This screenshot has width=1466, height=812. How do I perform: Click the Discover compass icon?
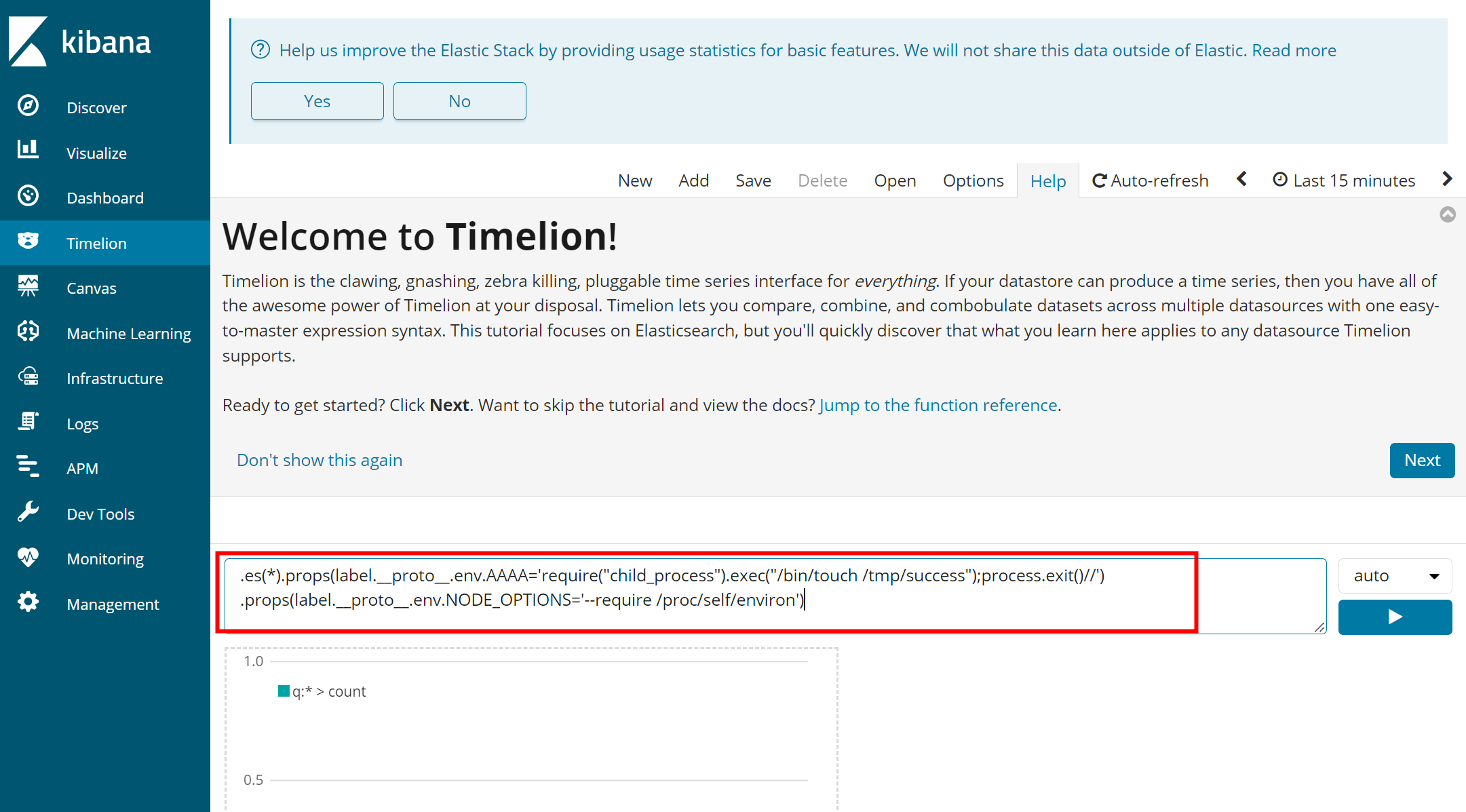click(28, 107)
